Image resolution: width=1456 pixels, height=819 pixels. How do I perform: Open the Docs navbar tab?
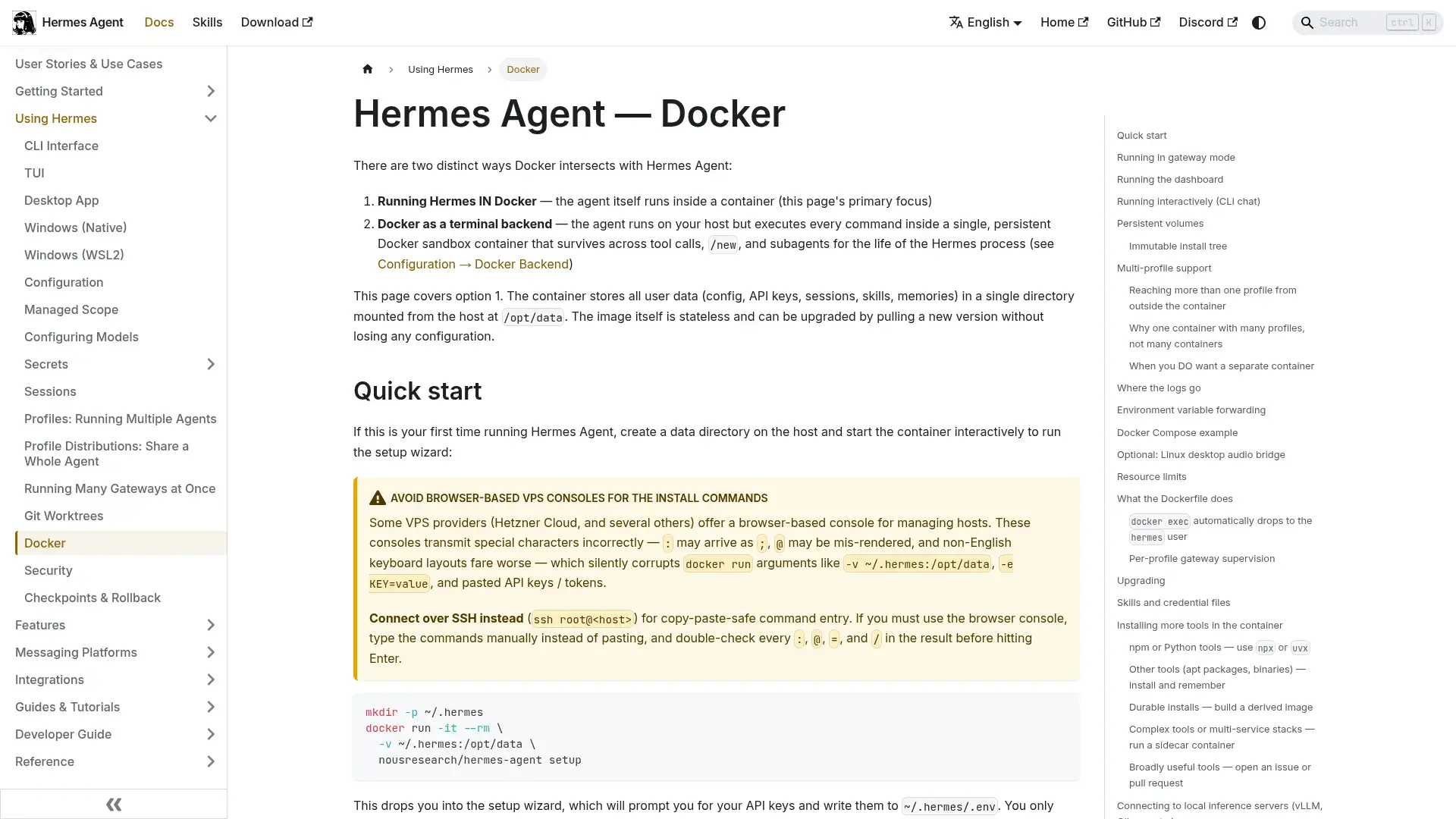click(159, 22)
